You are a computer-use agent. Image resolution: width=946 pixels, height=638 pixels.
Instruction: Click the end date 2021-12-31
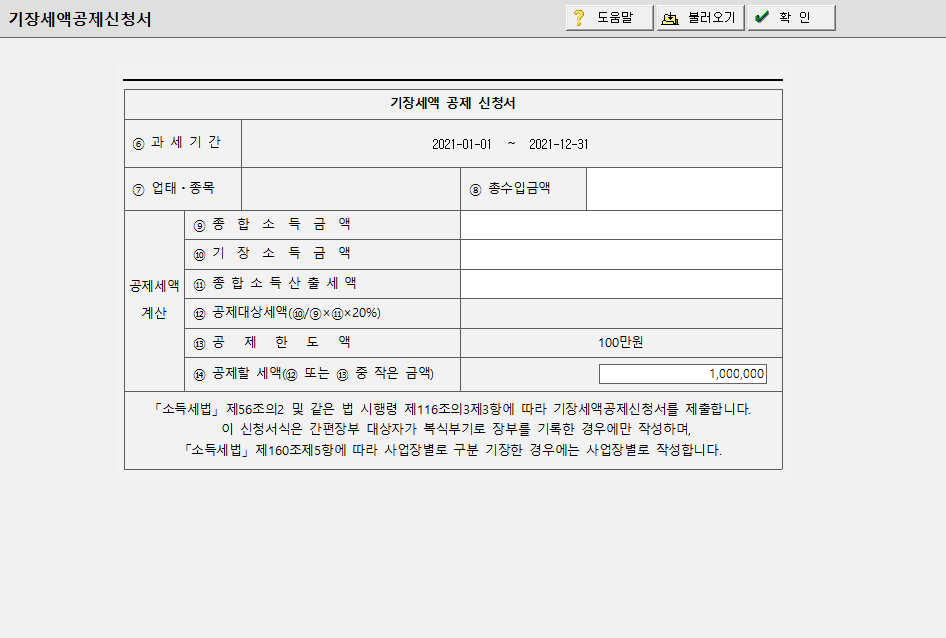[x=559, y=144]
